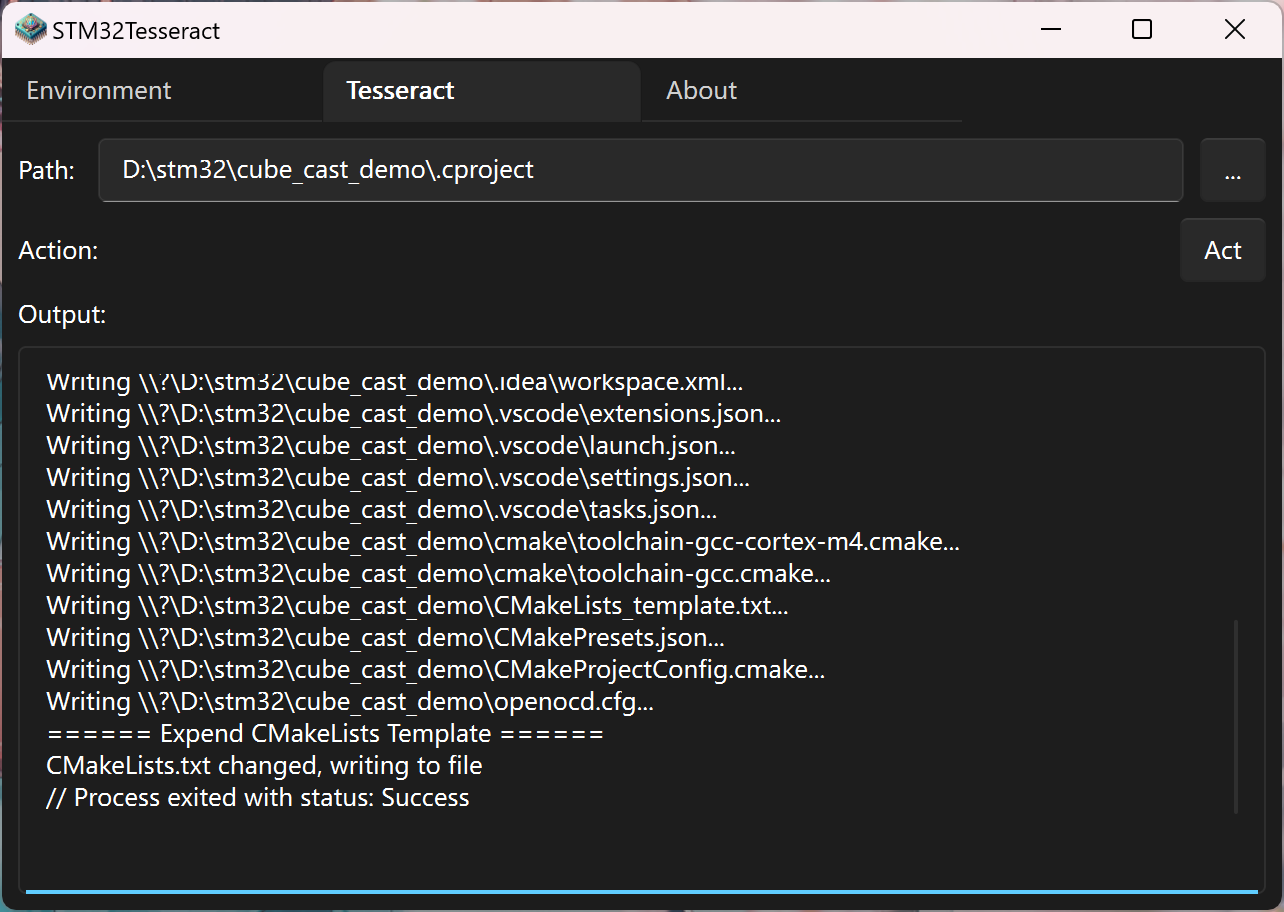Click the .vscode\launch.json log line
Viewport: 1284px width, 912px height.
392,446
